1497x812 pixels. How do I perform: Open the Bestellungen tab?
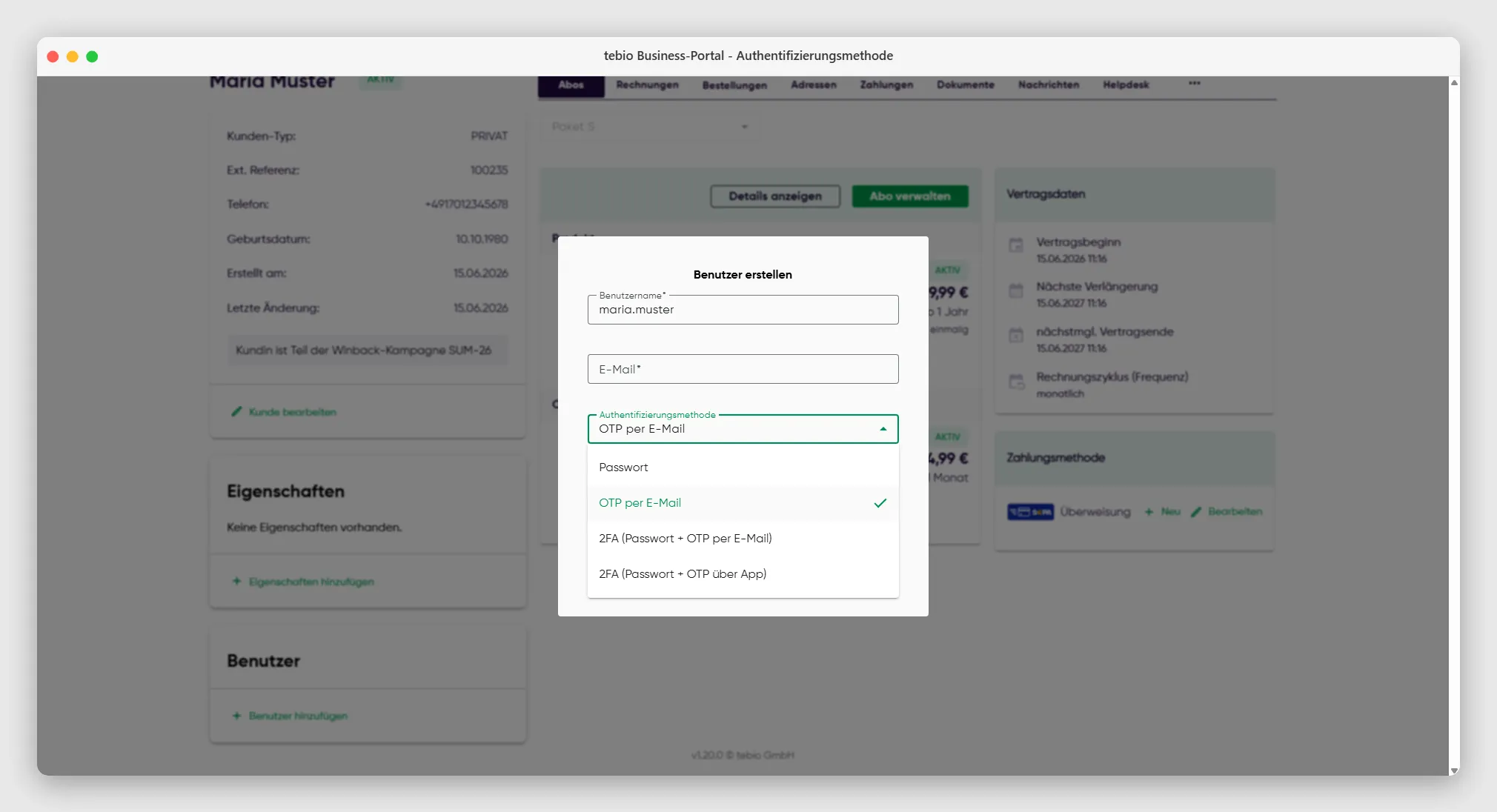click(x=734, y=84)
